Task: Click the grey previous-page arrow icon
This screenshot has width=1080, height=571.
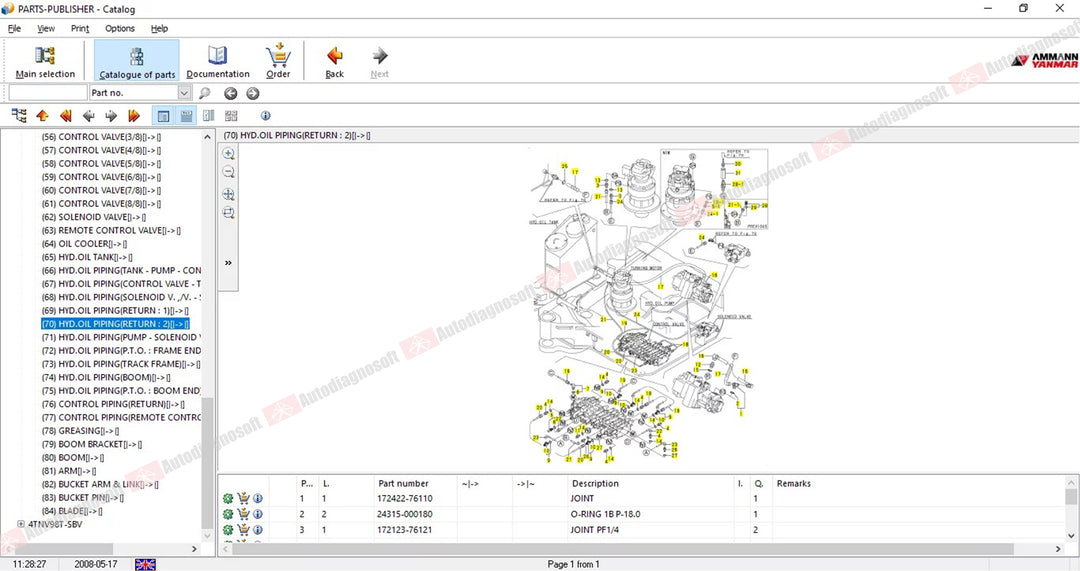Action: [89, 116]
